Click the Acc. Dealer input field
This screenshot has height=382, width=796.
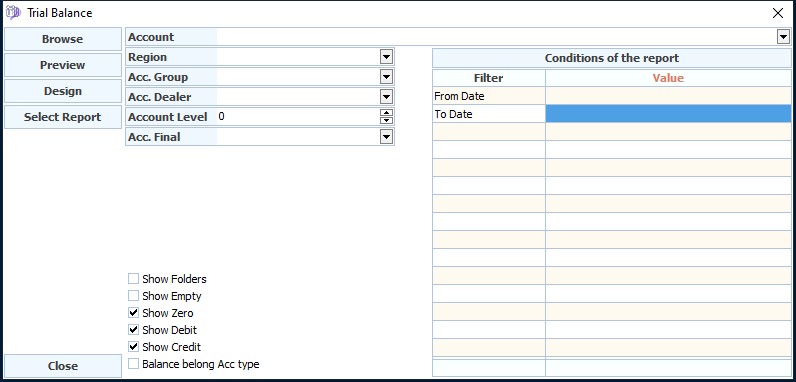(298, 97)
